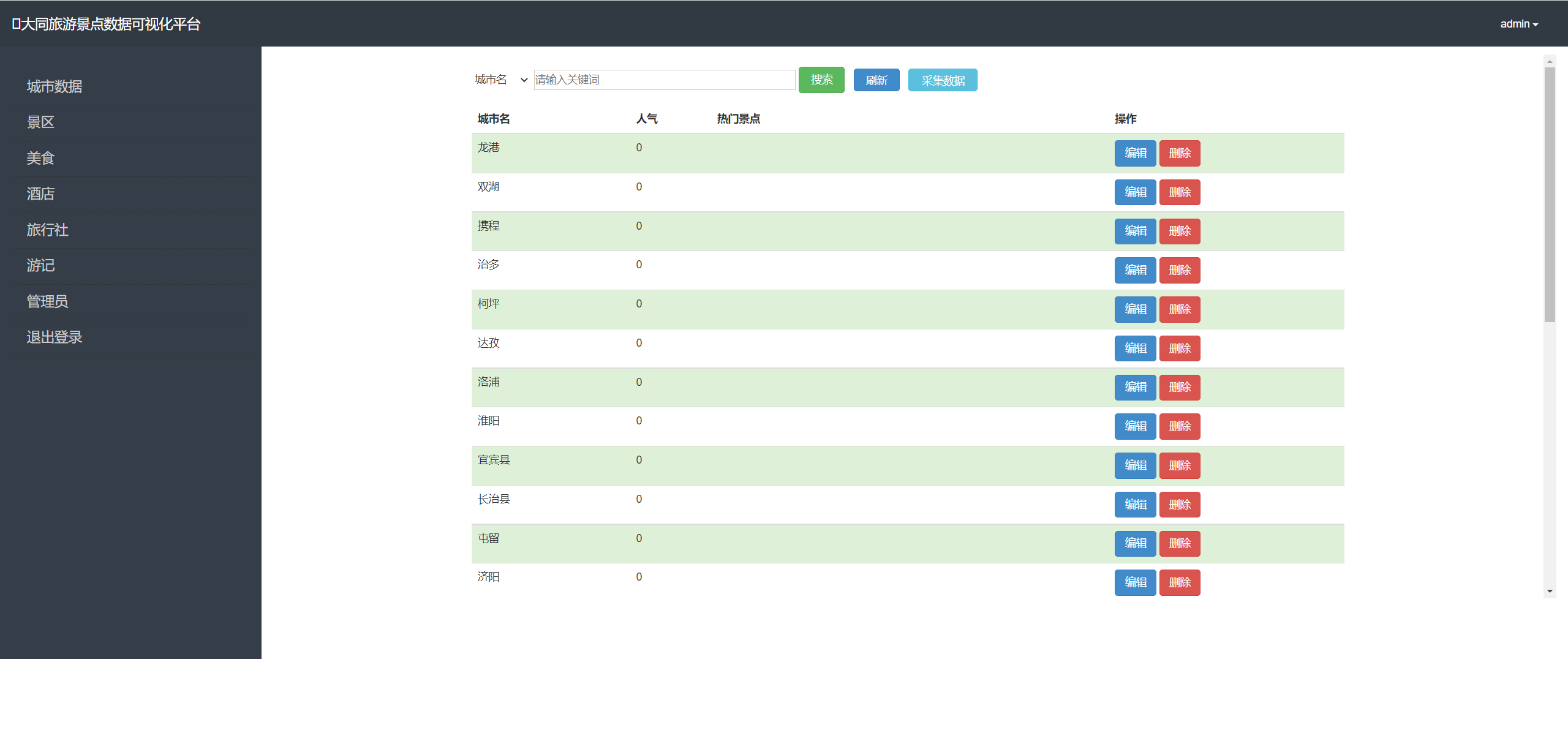
Task: Click the scrollbar down arrow
Action: pyautogui.click(x=1550, y=591)
